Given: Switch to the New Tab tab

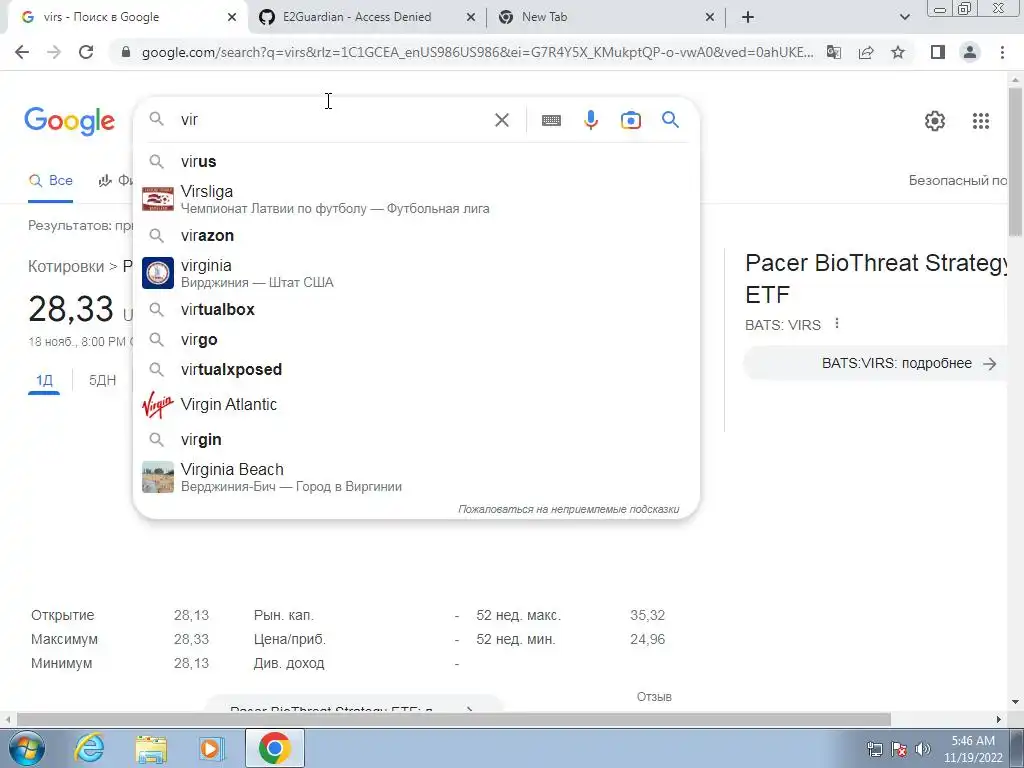Looking at the screenshot, I should point(606,17).
